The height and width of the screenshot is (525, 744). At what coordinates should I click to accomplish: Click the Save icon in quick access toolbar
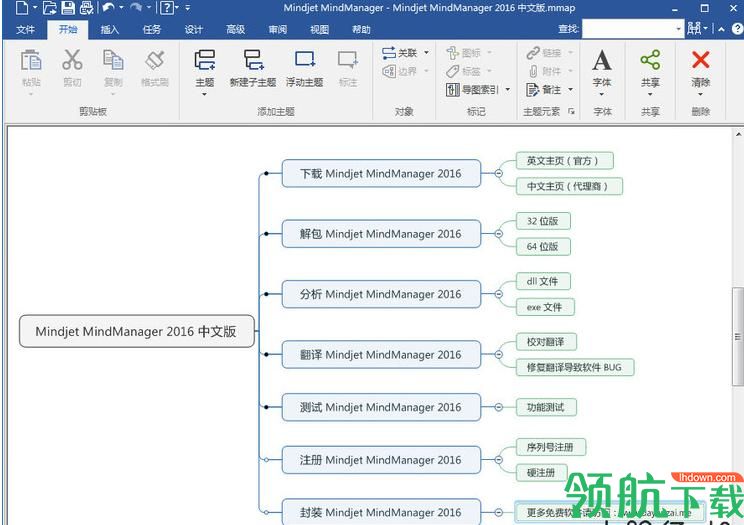click(68, 8)
